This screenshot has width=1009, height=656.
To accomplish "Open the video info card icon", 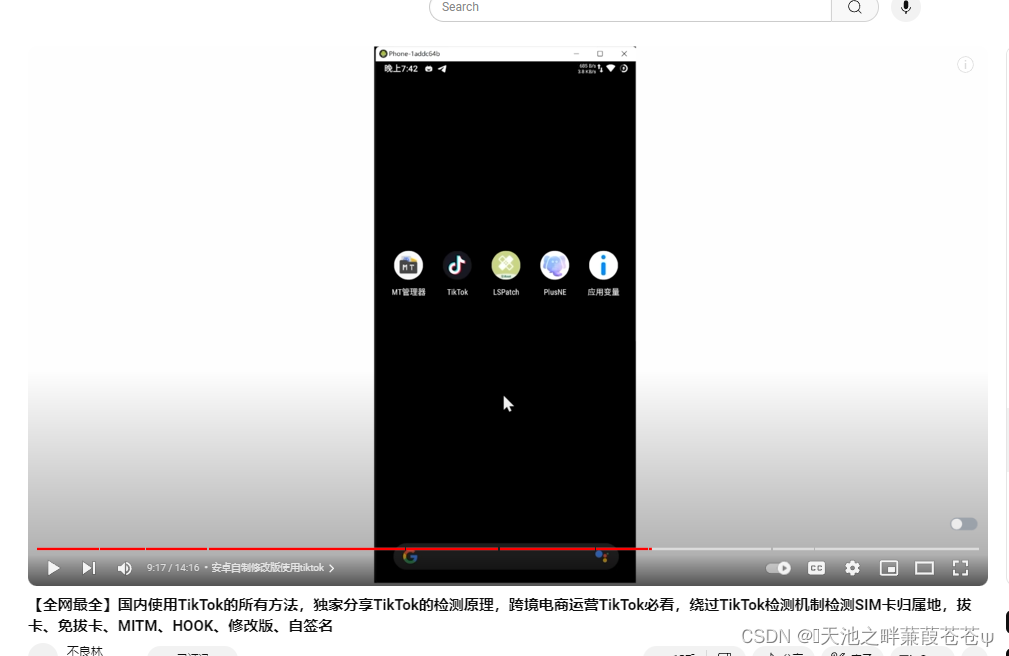I will (965, 64).
